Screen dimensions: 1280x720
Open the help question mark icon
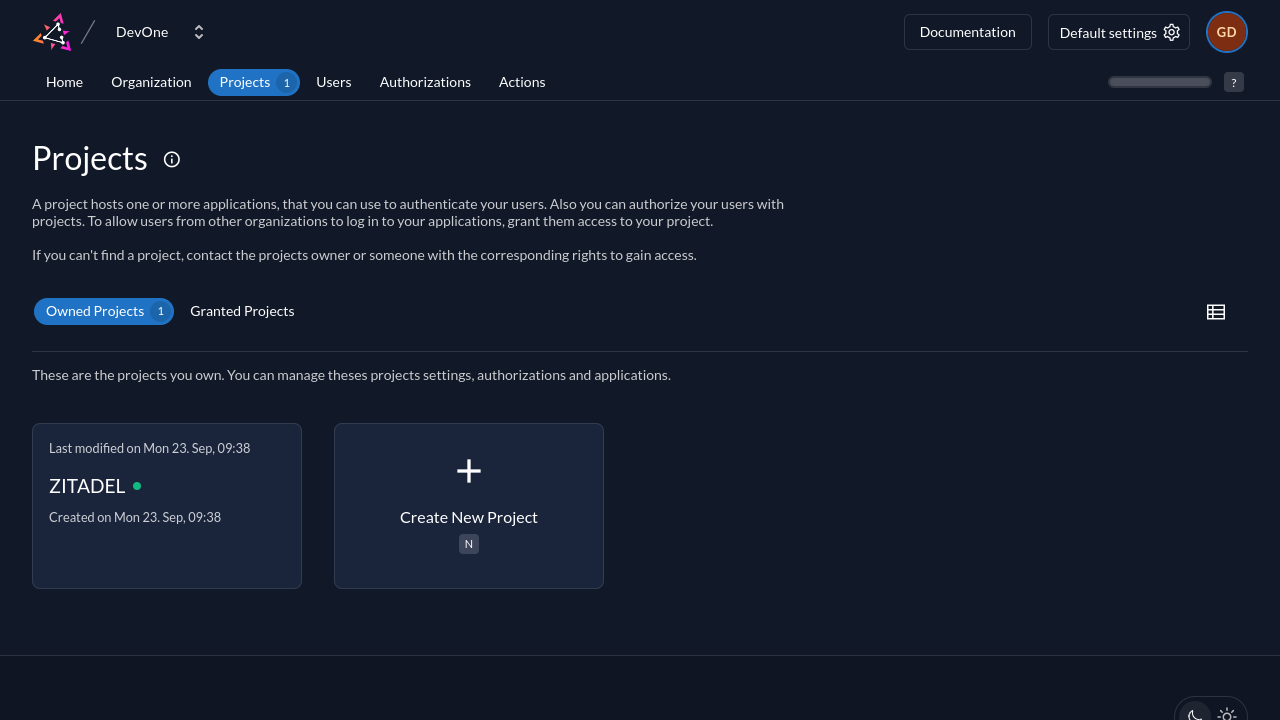[x=1233, y=82]
